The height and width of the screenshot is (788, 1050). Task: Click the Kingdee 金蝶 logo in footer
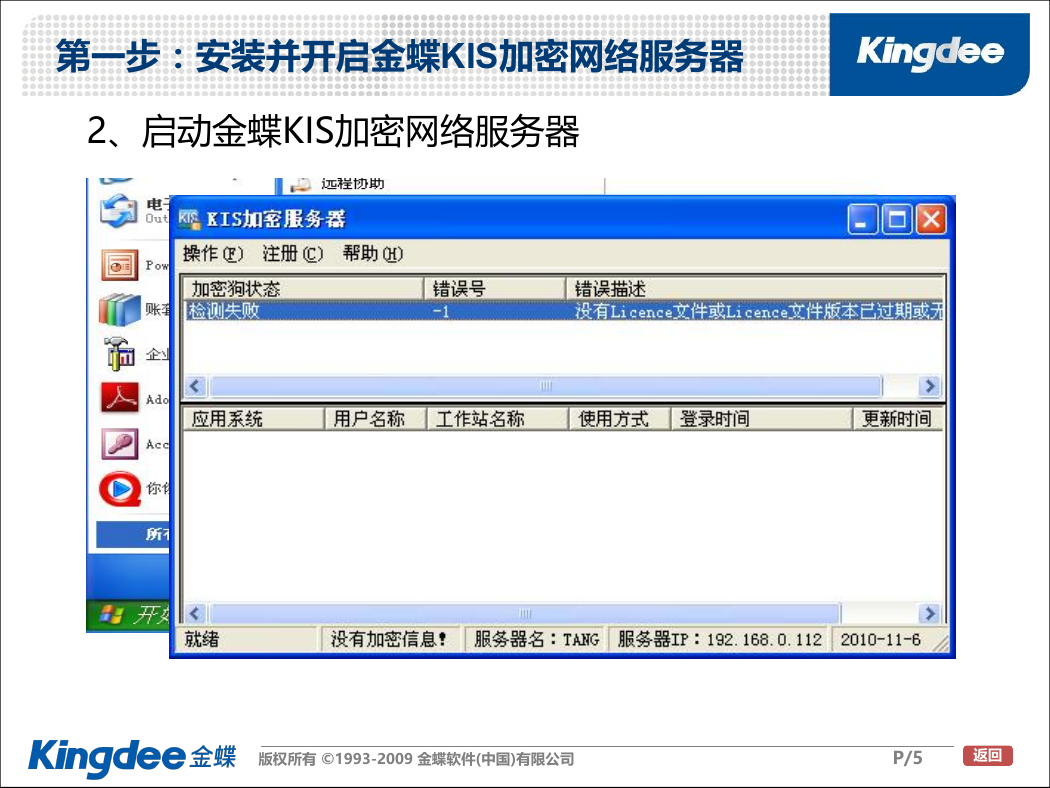coord(131,757)
